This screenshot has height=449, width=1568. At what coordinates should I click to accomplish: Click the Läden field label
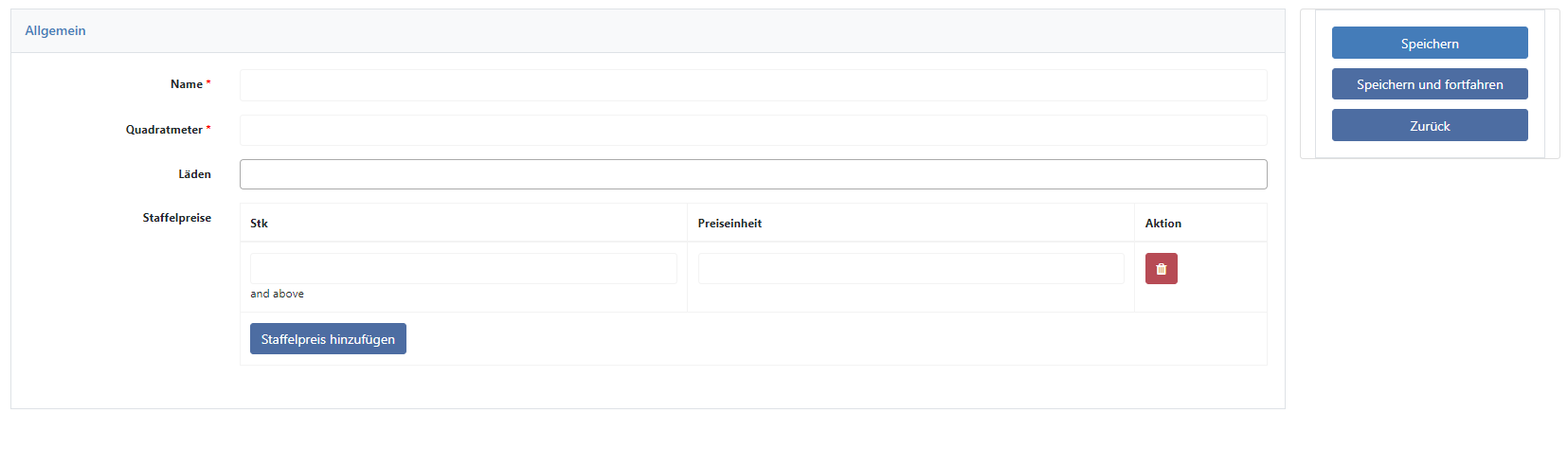click(x=194, y=174)
